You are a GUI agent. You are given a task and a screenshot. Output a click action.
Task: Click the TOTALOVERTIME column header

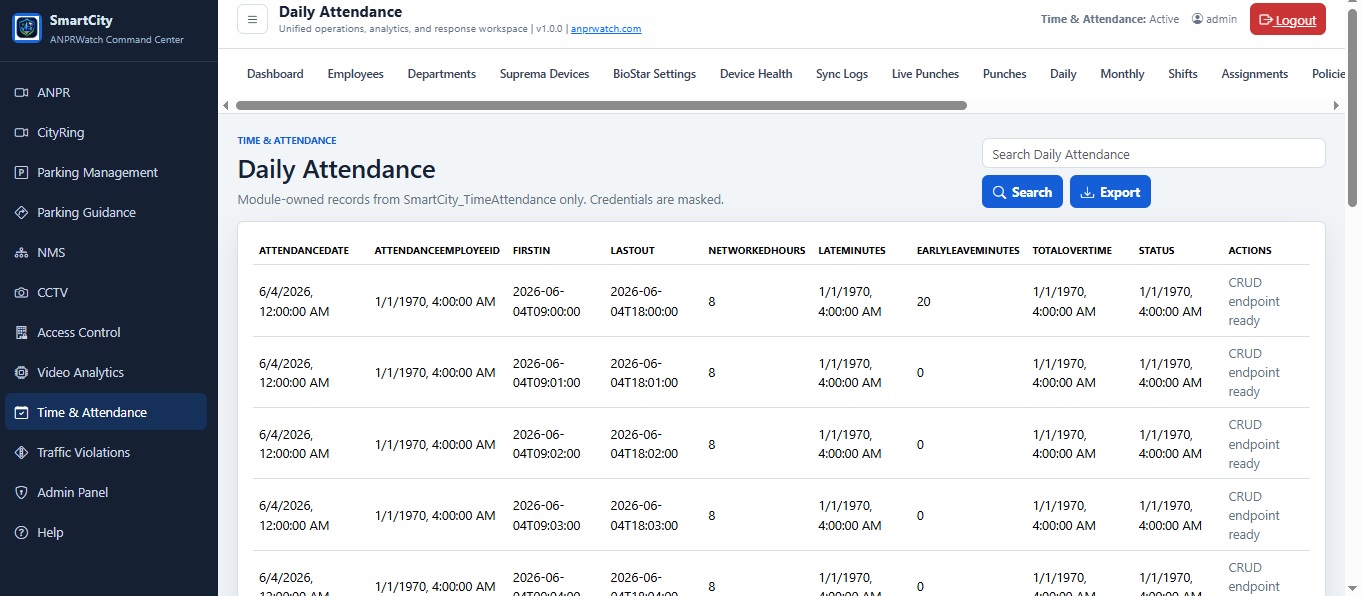[x=1072, y=250]
